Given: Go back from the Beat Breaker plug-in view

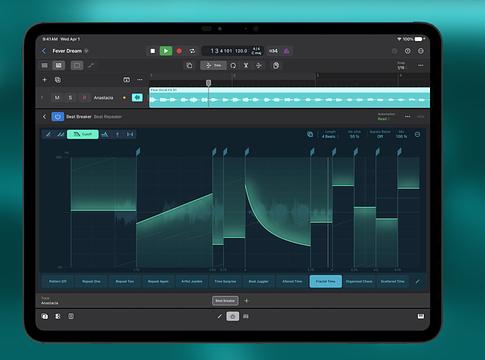Looking at the screenshot, I should click(44, 117).
